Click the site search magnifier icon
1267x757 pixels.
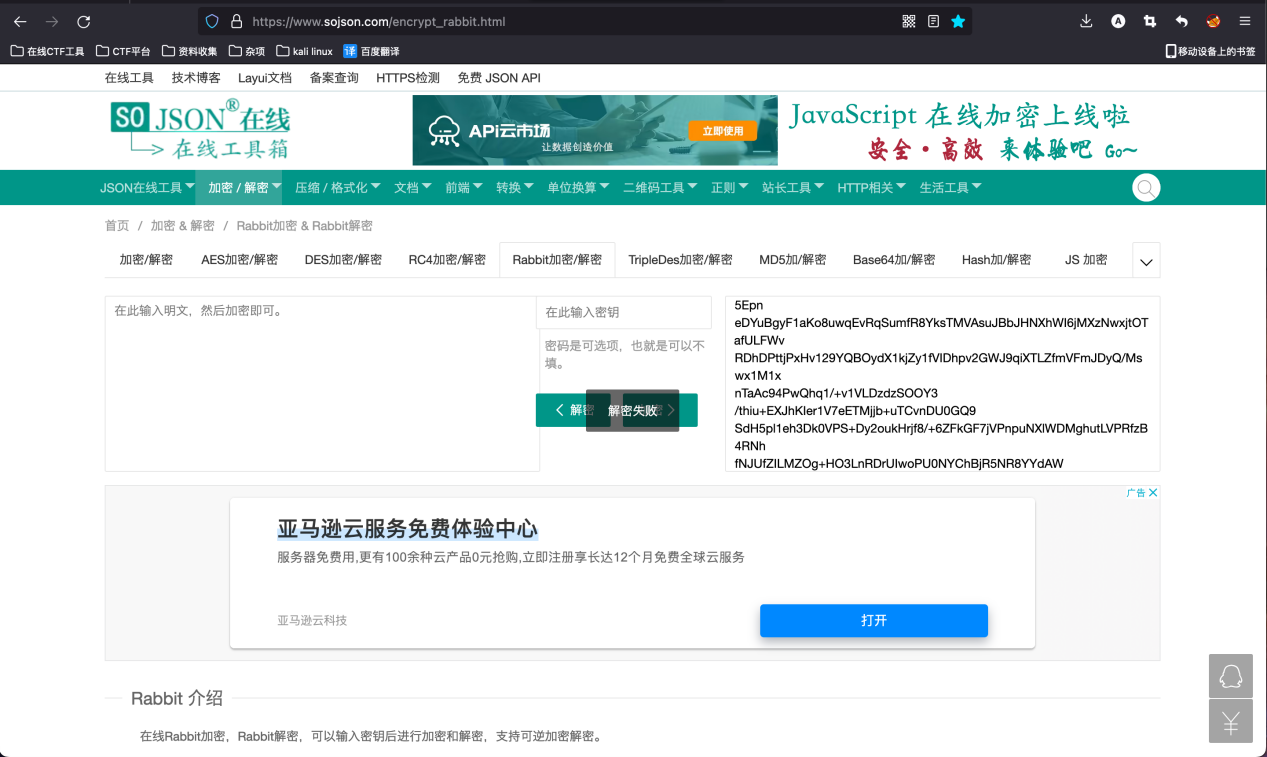click(x=1146, y=187)
